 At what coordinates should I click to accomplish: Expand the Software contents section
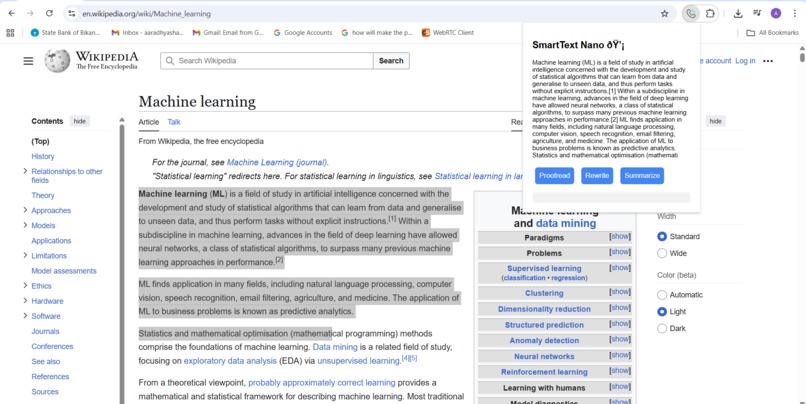25,316
